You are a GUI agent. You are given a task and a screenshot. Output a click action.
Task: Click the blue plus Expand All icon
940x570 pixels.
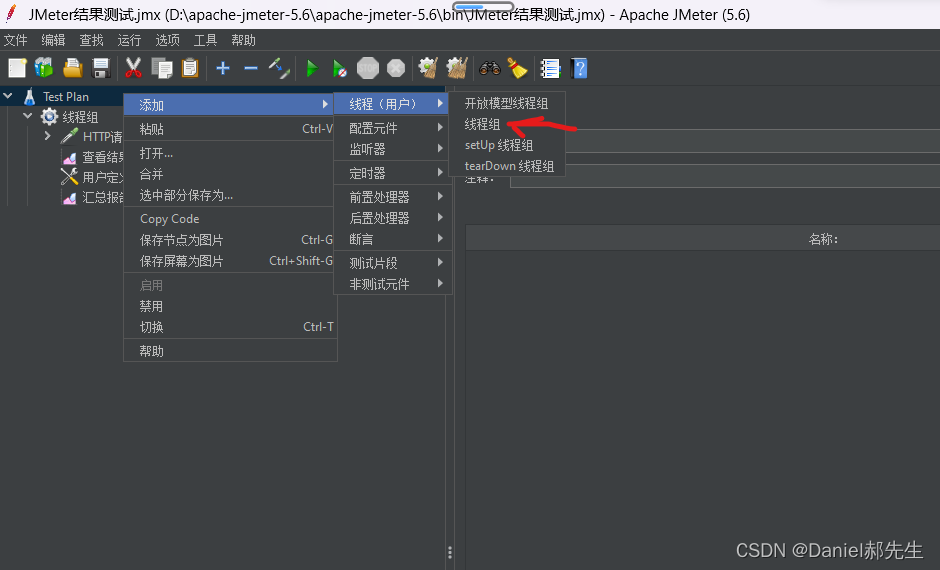pyautogui.click(x=223, y=68)
